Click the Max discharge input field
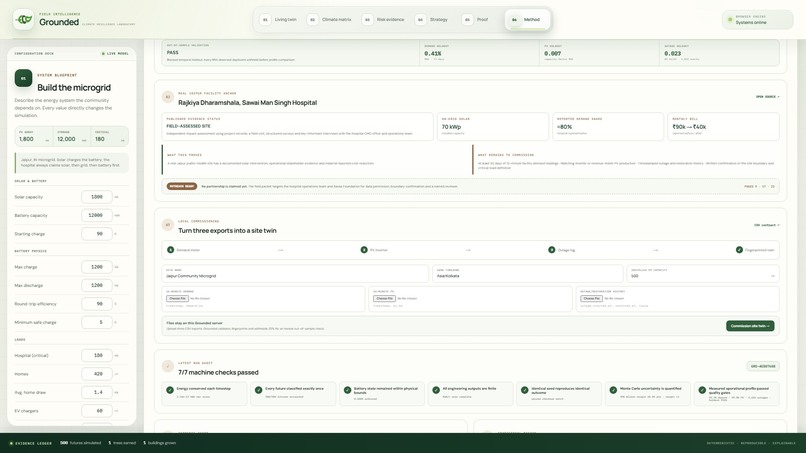 click(97, 285)
